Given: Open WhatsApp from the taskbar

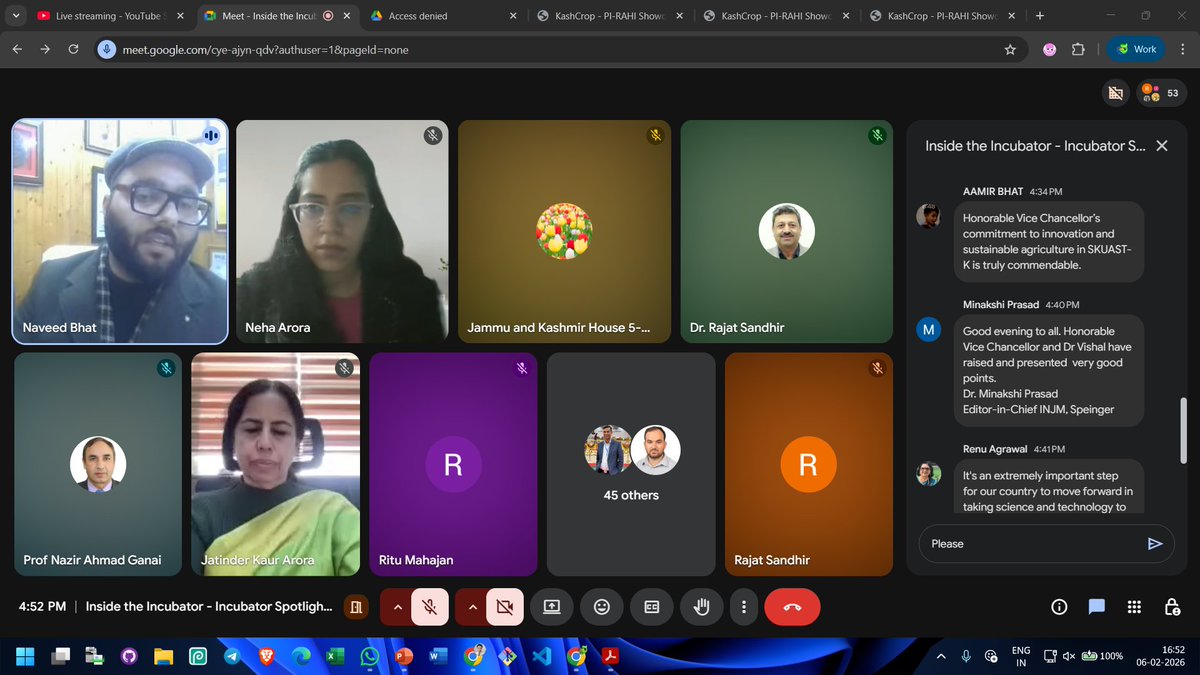Looking at the screenshot, I should 369,656.
